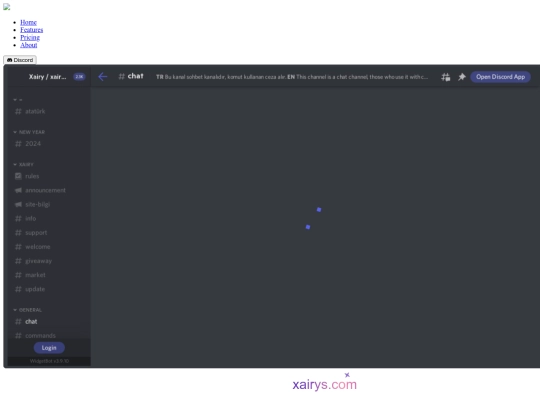Click the member count badge beside server name
Screen dimensions: 540x405
(79, 76)
